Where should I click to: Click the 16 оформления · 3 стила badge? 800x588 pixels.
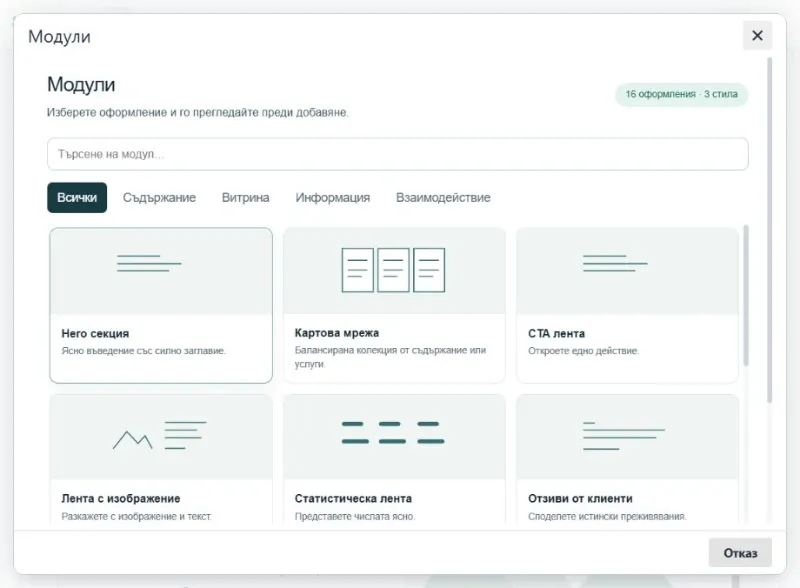(x=681, y=94)
